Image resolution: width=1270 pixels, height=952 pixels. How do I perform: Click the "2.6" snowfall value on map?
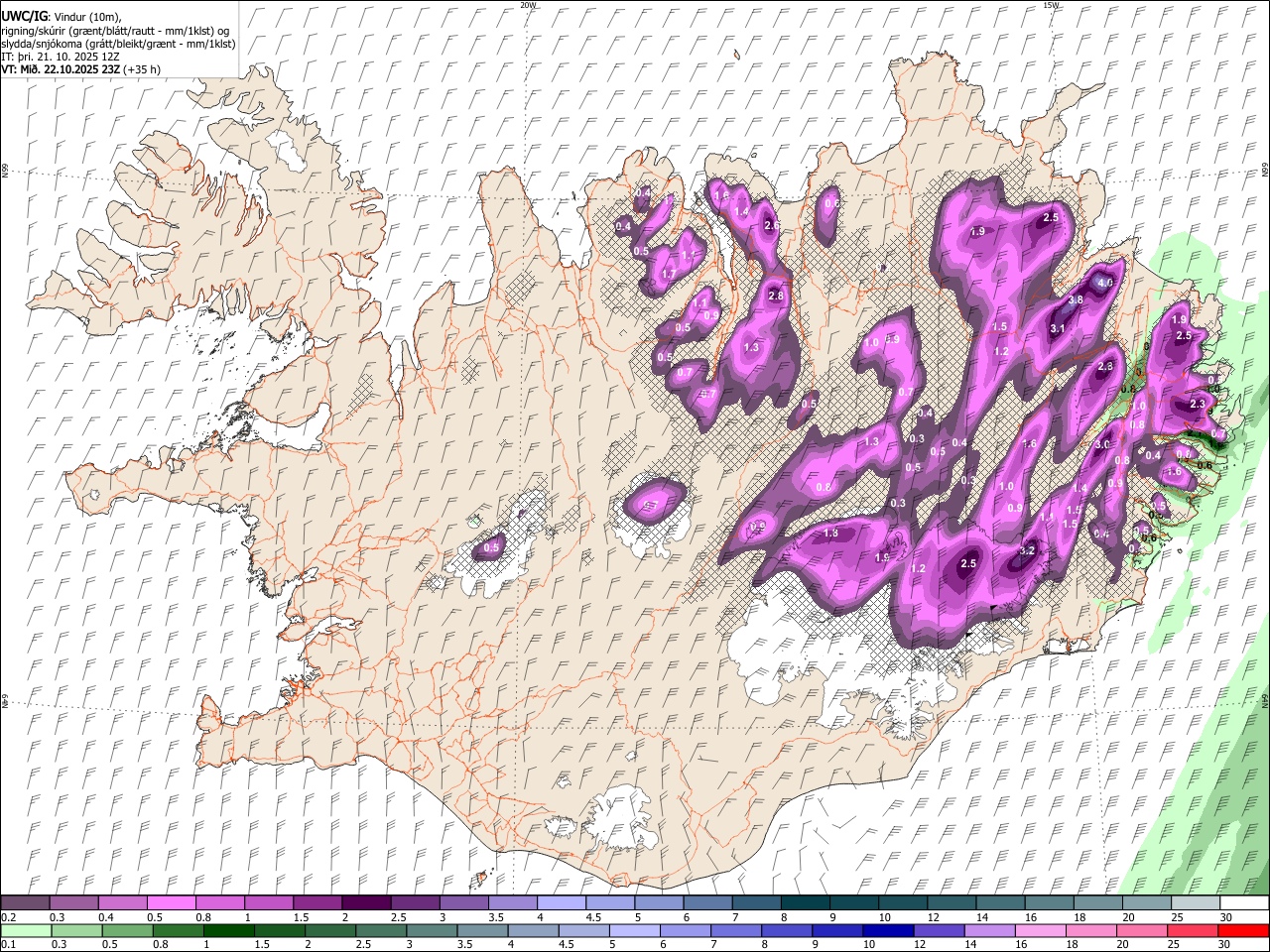click(772, 226)
